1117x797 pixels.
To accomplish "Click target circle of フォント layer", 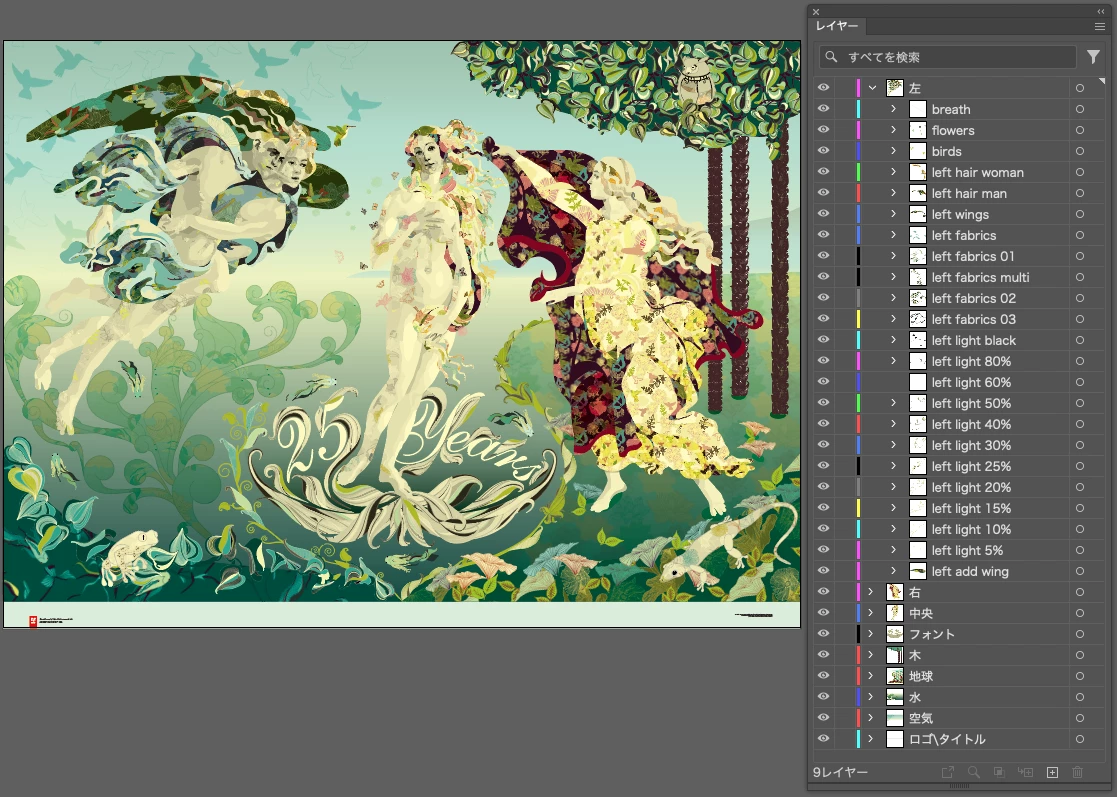I will (1080, 633).
